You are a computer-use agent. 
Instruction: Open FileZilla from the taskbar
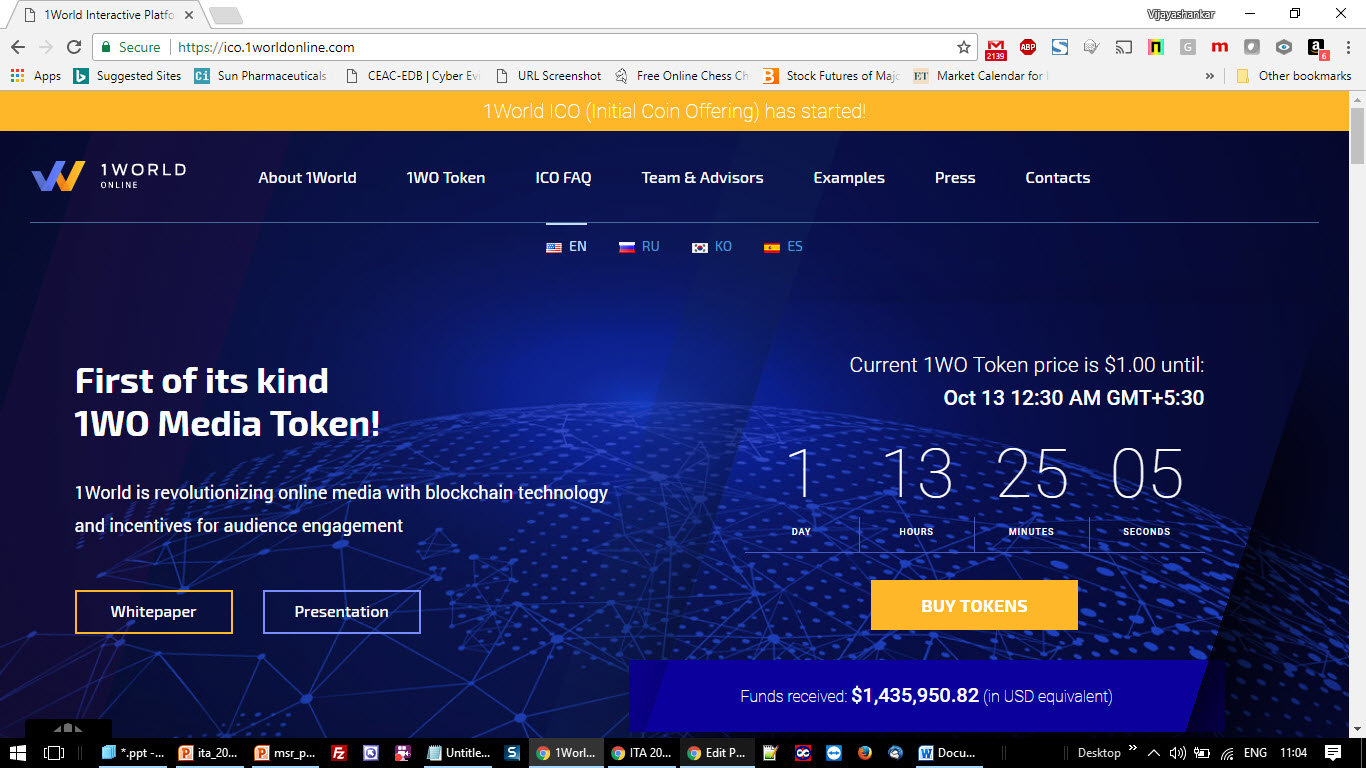[x=339, y=753]
